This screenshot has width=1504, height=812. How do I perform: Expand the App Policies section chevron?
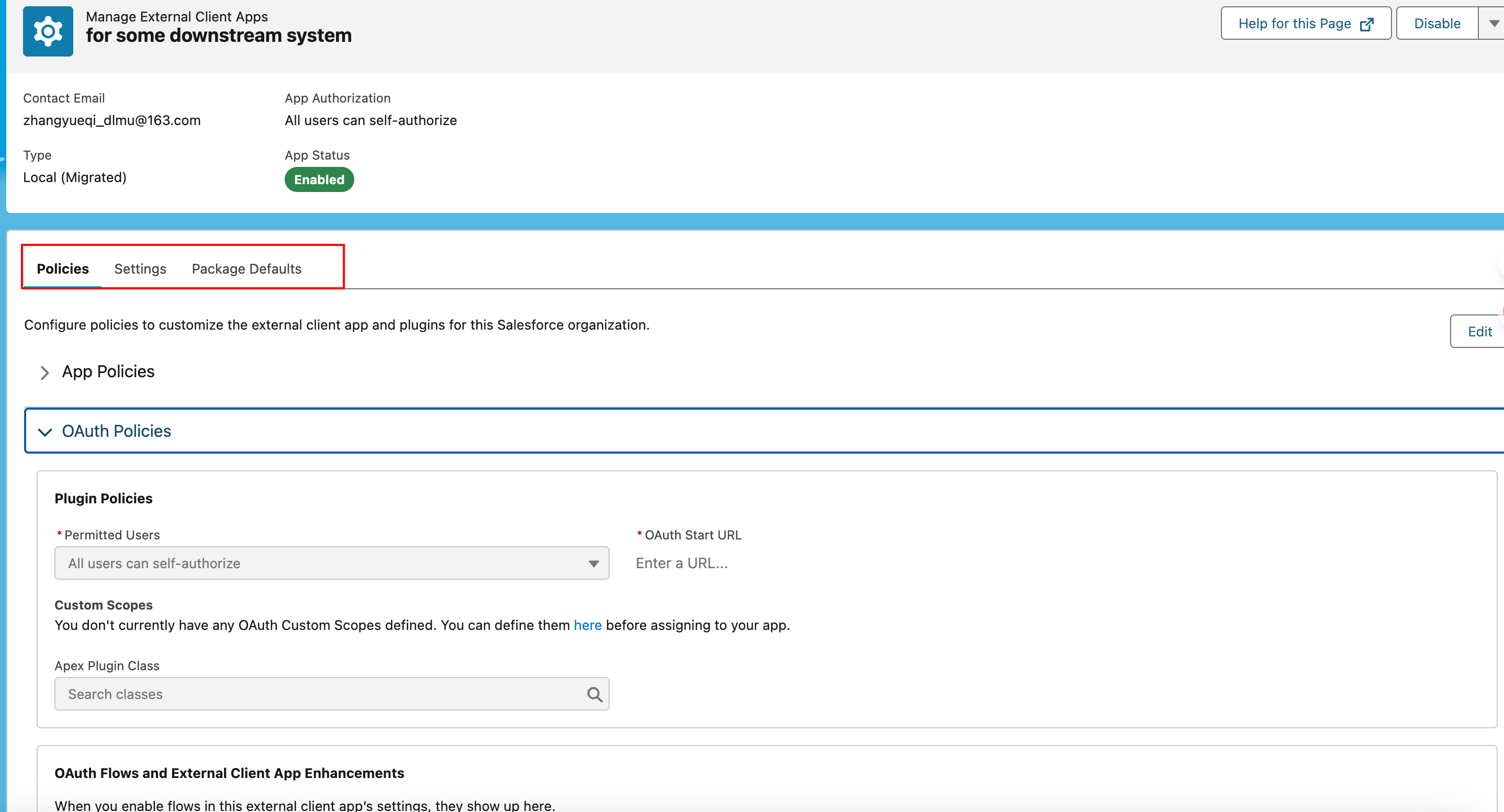point(44,373)
